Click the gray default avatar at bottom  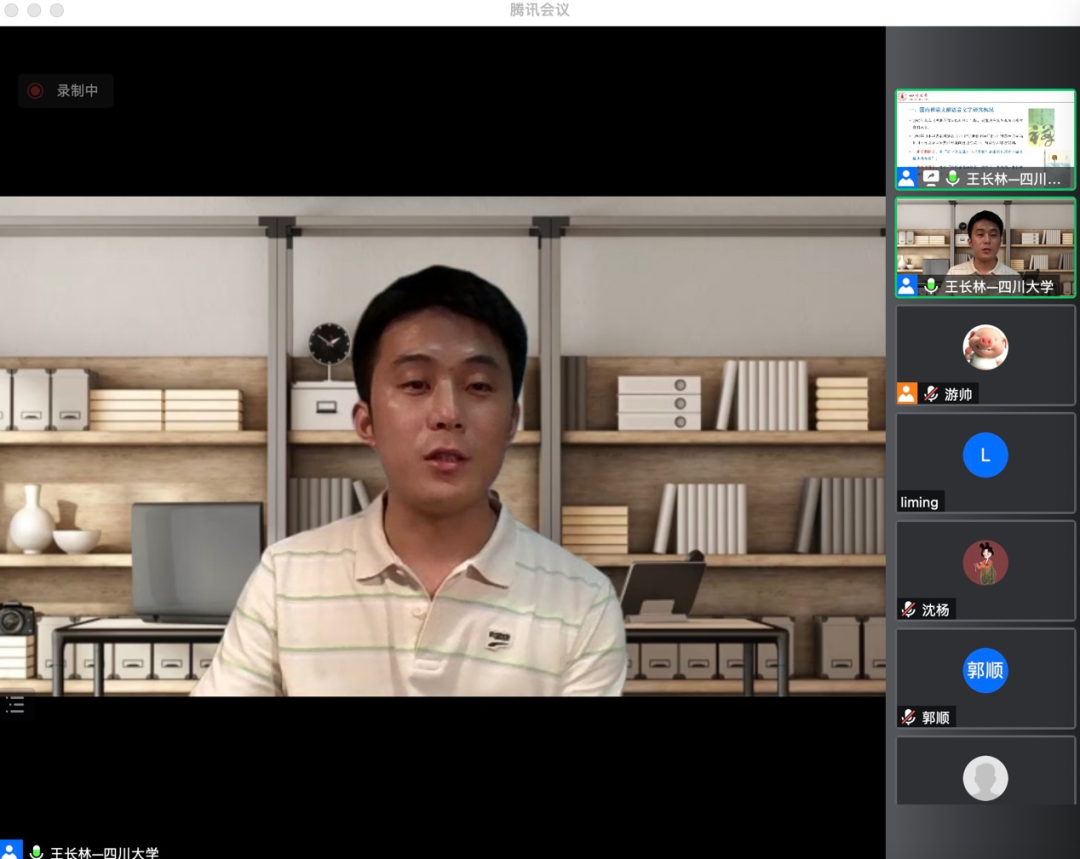click(x=985, y=778)
